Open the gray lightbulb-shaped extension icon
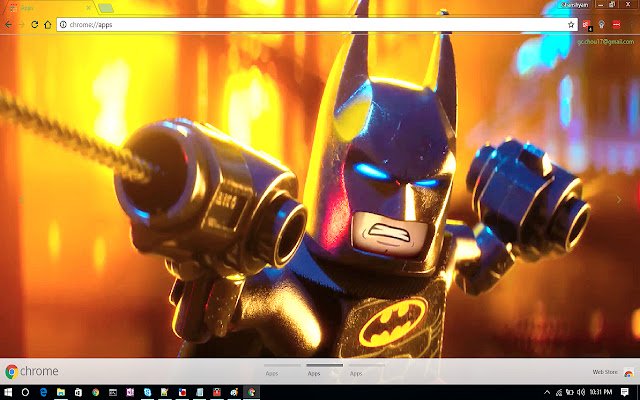 pos(601,24)
